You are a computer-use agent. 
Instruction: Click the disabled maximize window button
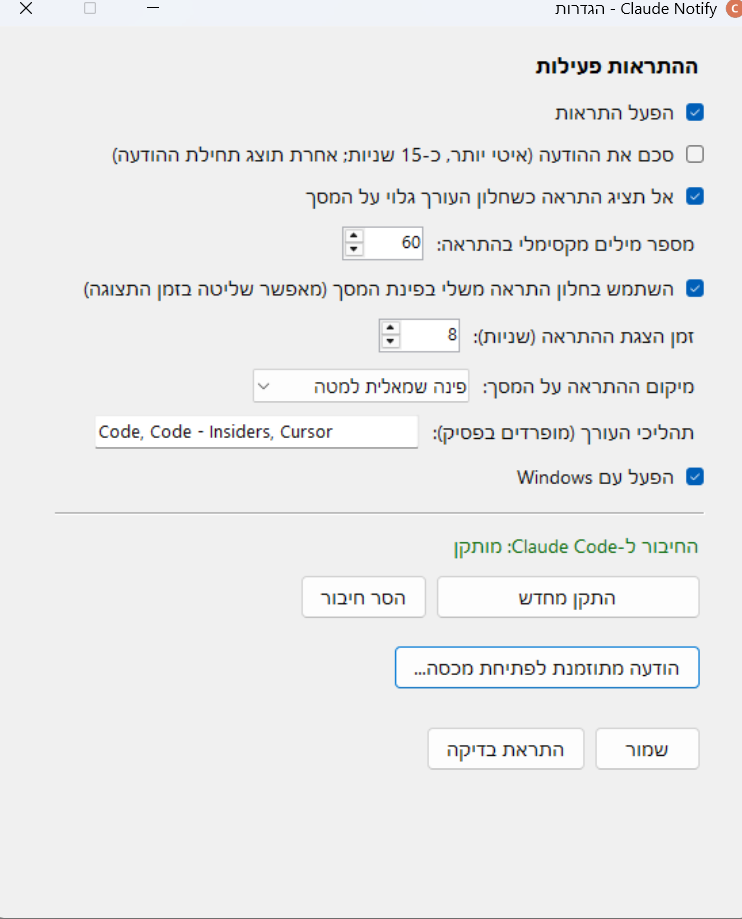click(90, 8)
